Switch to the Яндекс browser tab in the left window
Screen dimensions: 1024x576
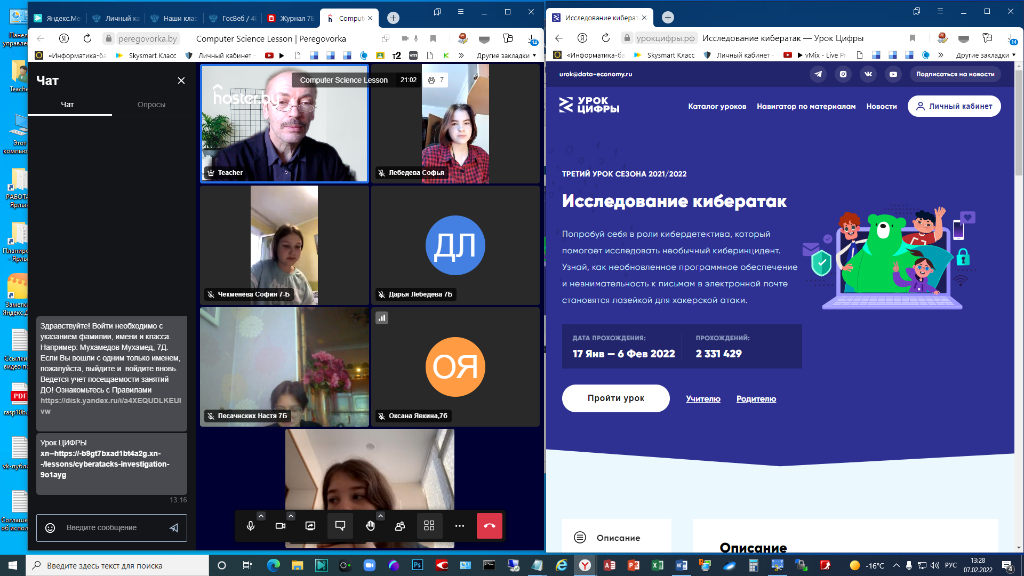tap(57, 18)
